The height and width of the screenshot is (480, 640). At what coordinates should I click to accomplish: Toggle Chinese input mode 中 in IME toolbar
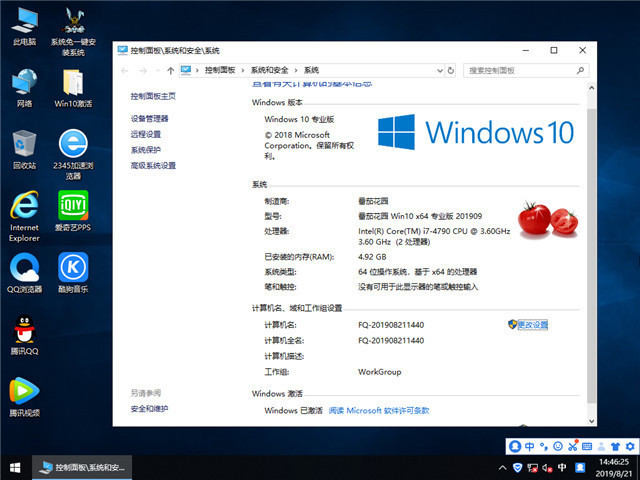529,446
